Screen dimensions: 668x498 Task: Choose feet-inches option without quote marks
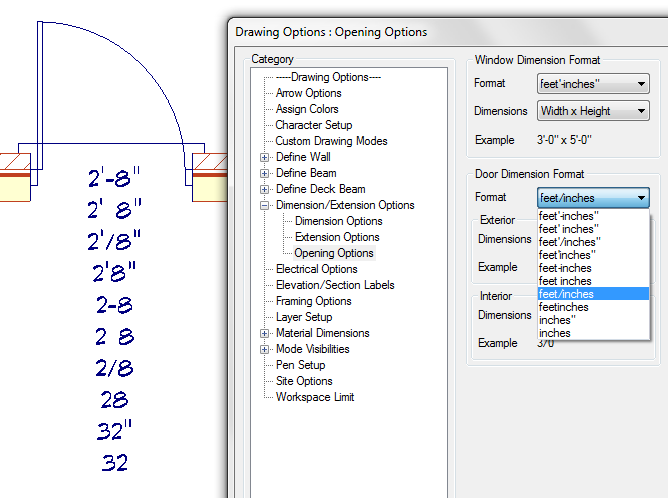click(593, 268)
